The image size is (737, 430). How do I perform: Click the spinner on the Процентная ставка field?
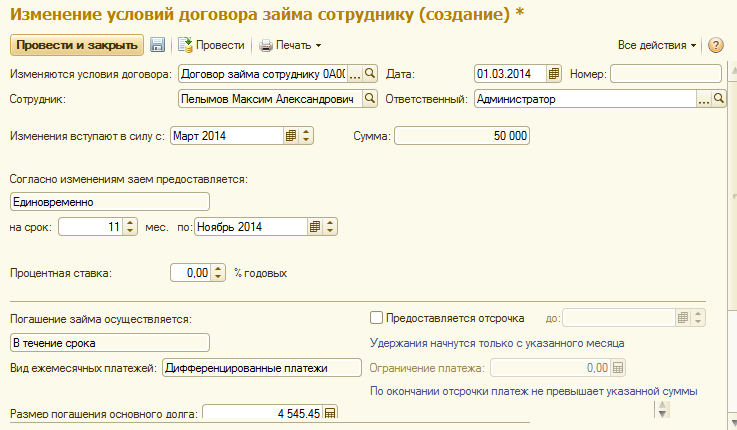tap(219, 272)
